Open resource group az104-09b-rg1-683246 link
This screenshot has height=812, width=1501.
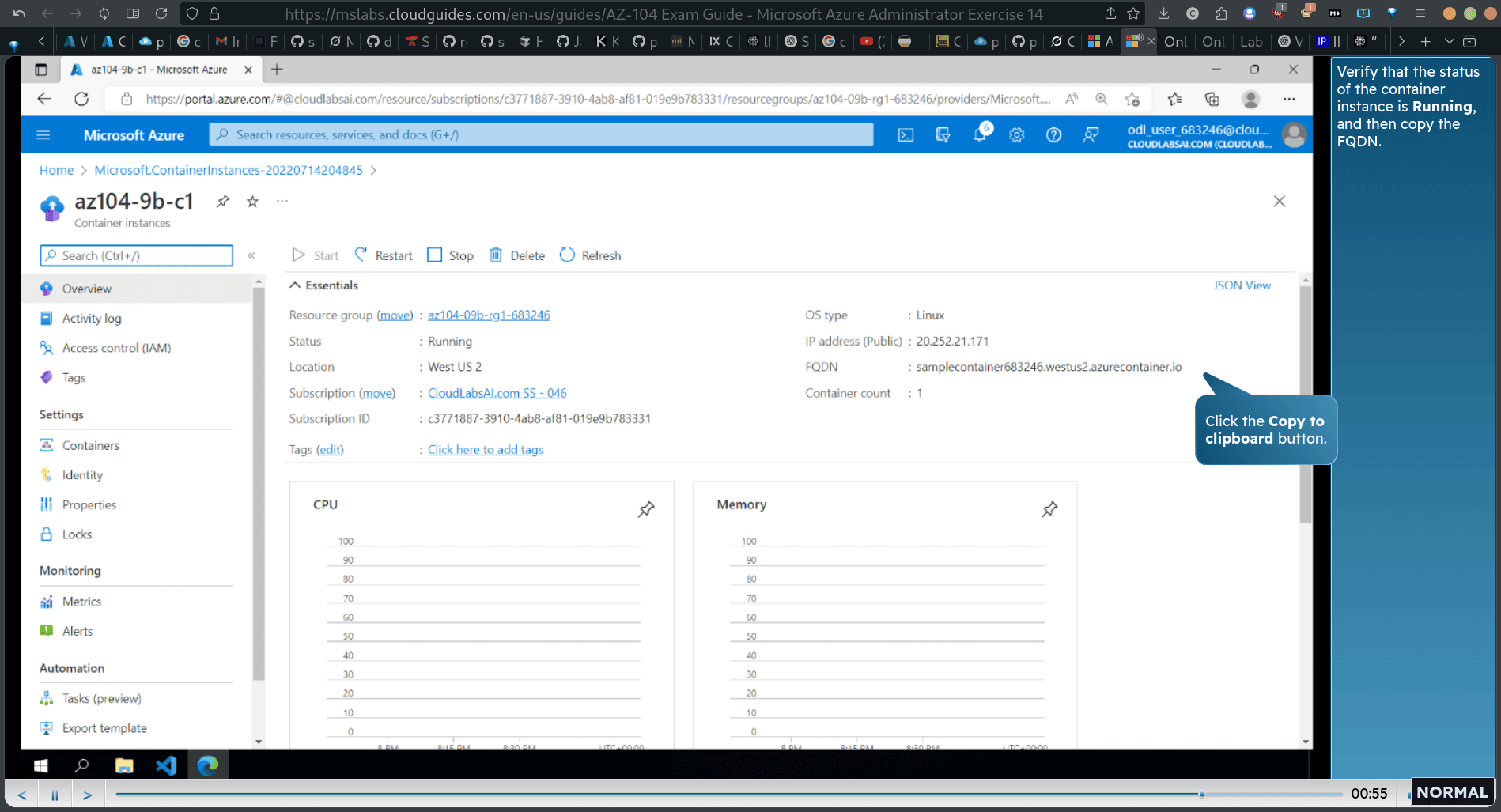pos(489,315)
